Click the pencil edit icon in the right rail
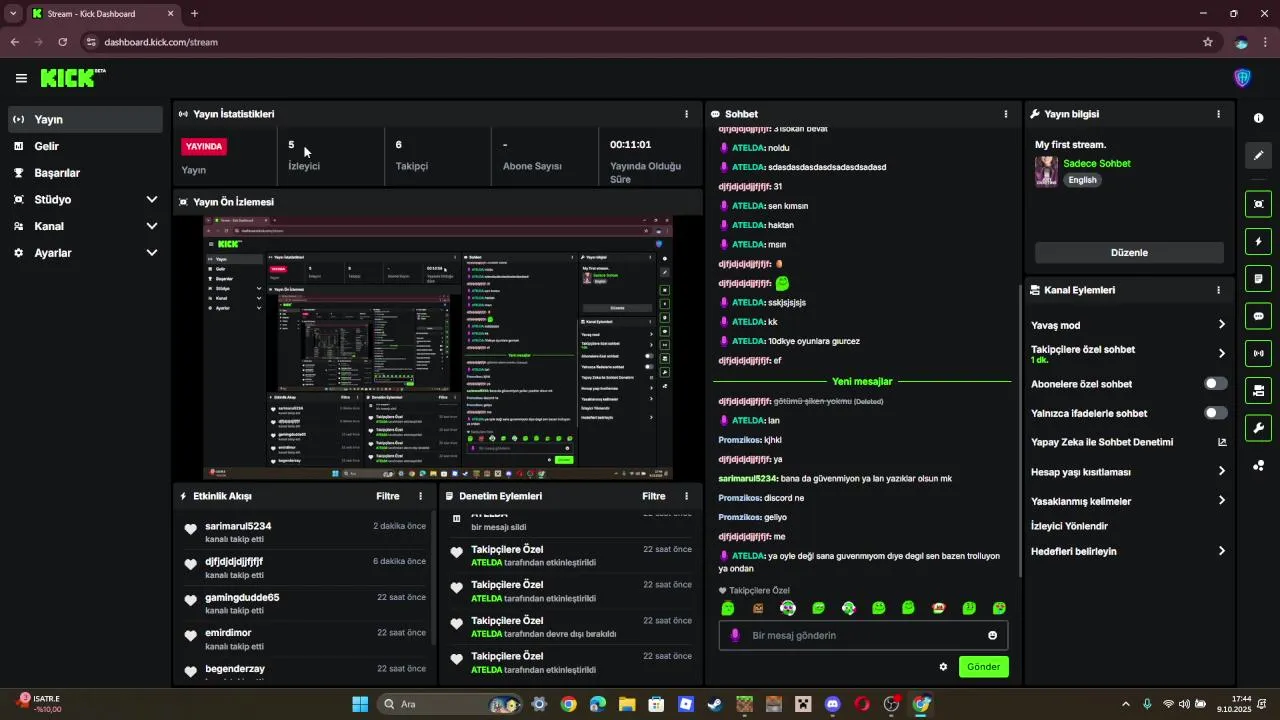The width and height of the screenshot is (1280, 720). pos(1258,156)
